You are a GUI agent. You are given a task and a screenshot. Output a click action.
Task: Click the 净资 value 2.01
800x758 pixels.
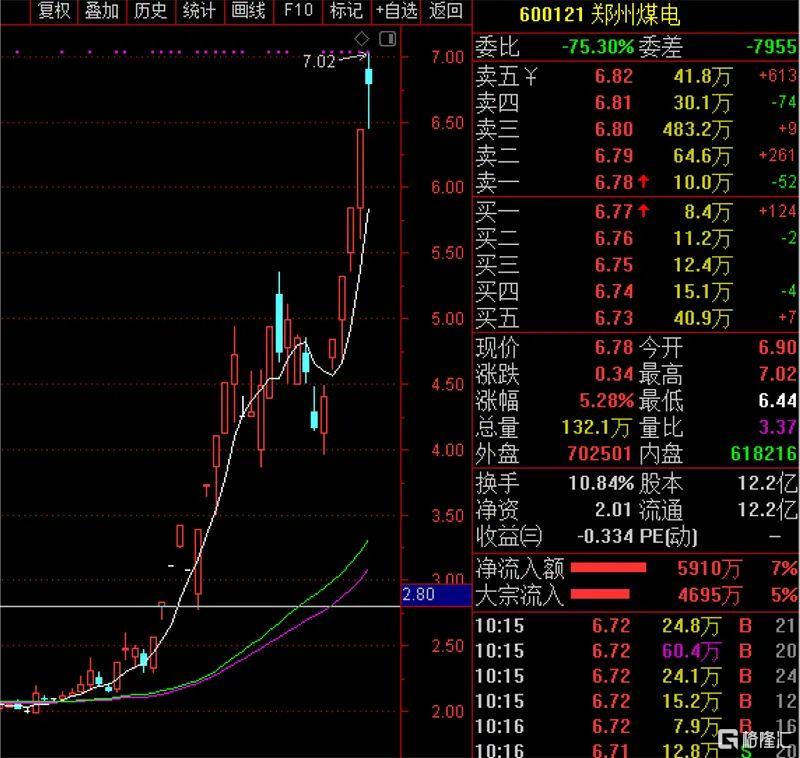click(x=614, y=510)
